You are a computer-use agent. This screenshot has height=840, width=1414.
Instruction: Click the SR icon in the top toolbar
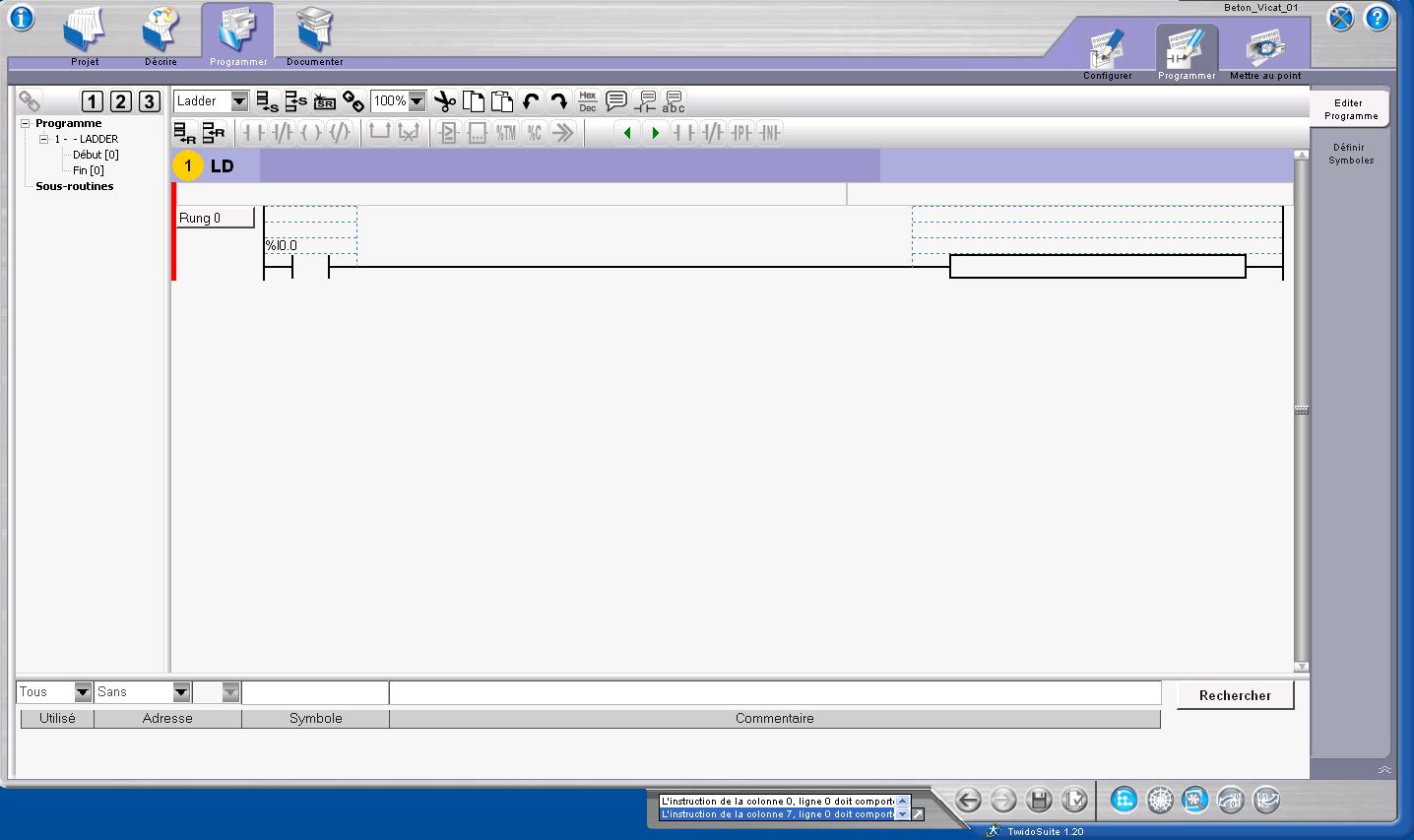point(325,101)
